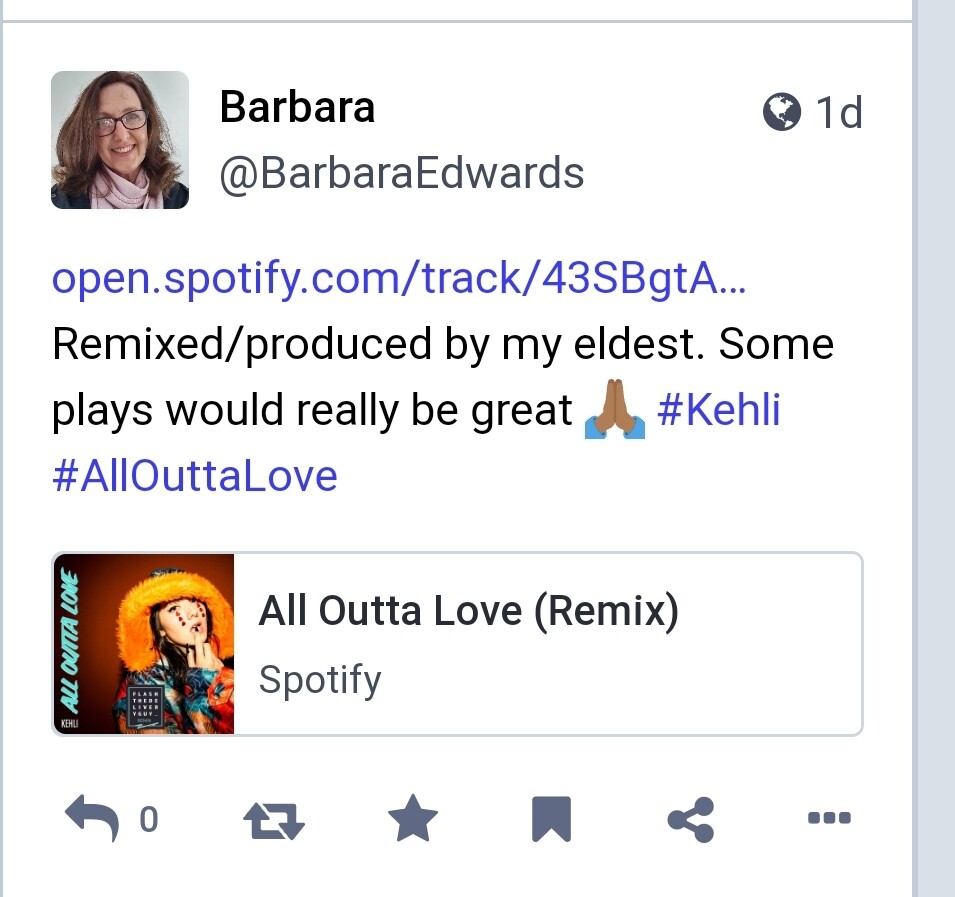Open Barbara's profile avatar
Viewport: 955px width, 897px height.
point(120,140)
